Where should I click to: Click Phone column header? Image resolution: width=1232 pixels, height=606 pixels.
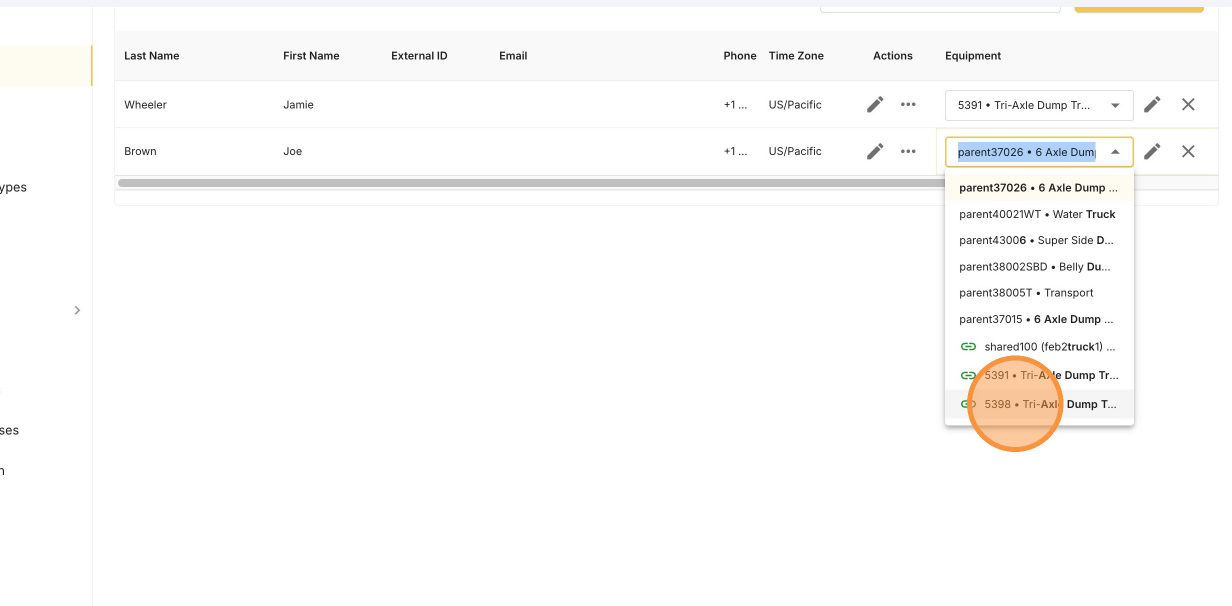(740, 56)
